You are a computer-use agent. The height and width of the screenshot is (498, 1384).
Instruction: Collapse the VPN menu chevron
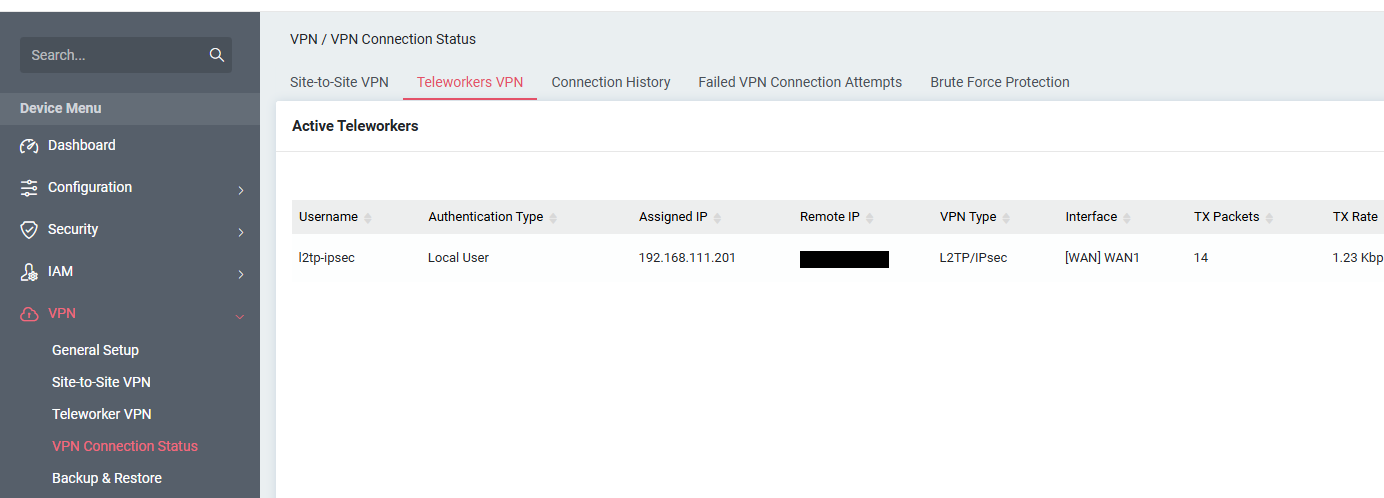[x=240, y=316]
